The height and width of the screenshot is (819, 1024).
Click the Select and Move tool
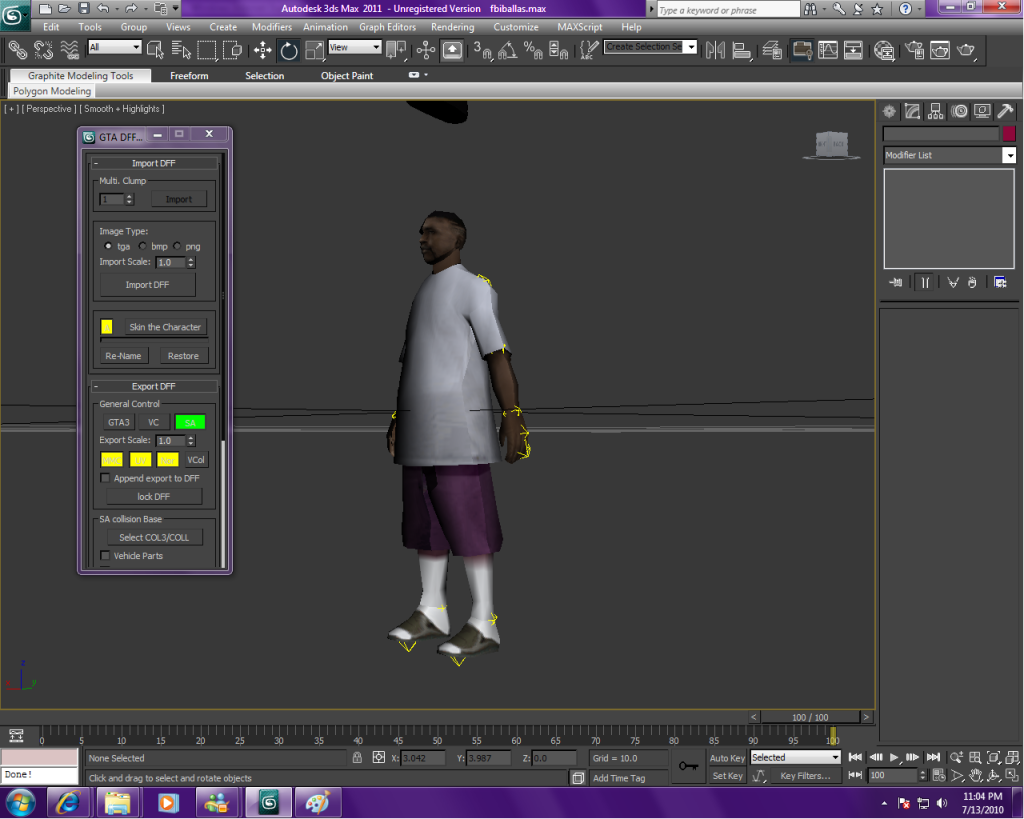coord(263,50)
